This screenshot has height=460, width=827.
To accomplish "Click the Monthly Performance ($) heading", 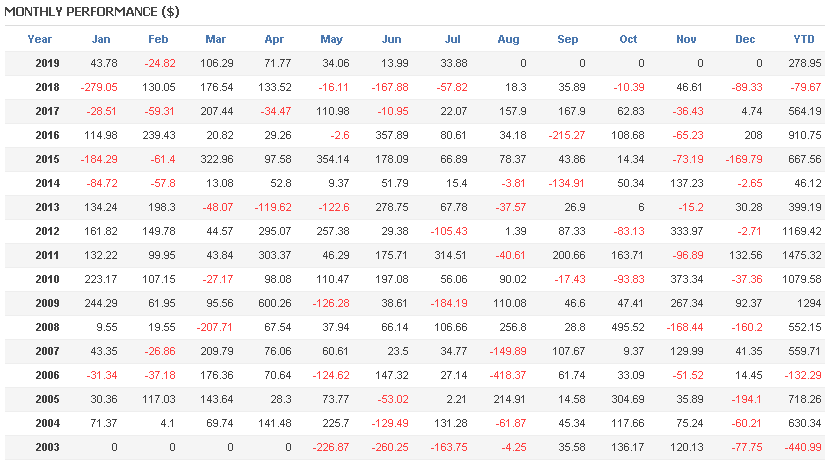I will pyautogui.click(x=92, y=12).
